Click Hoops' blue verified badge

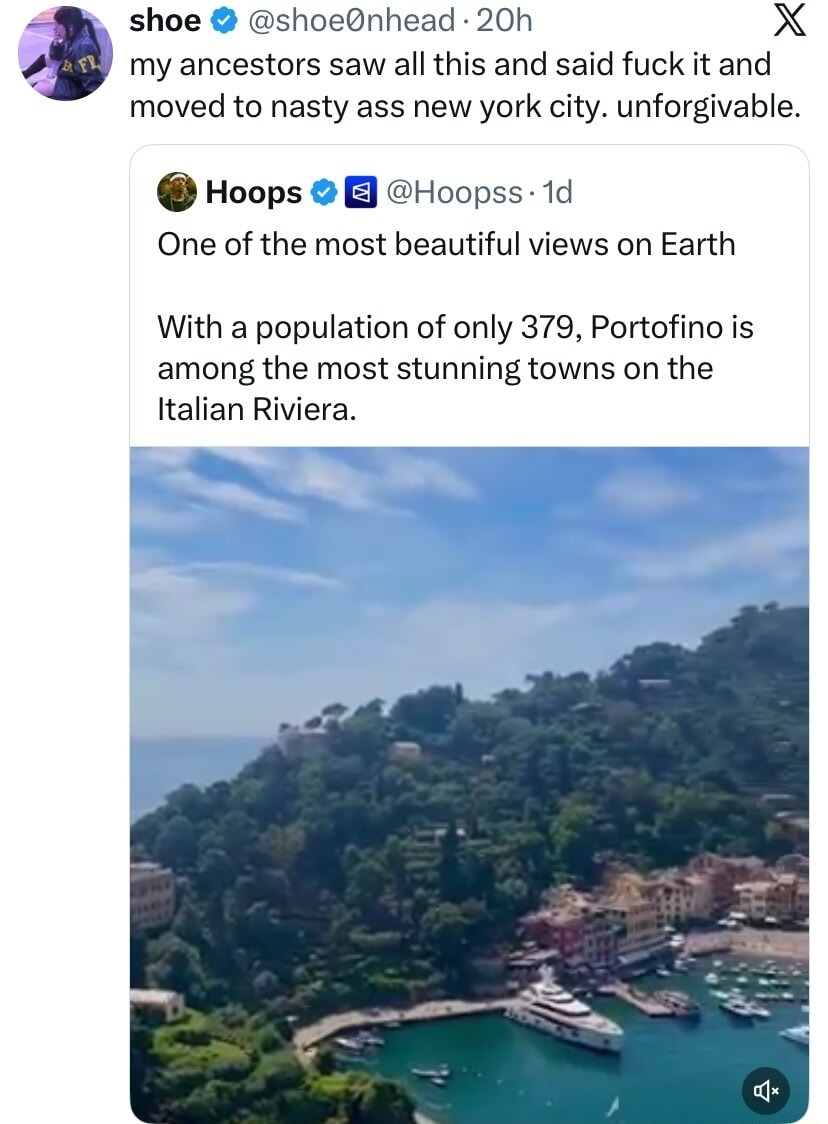(x=323, y=191)
